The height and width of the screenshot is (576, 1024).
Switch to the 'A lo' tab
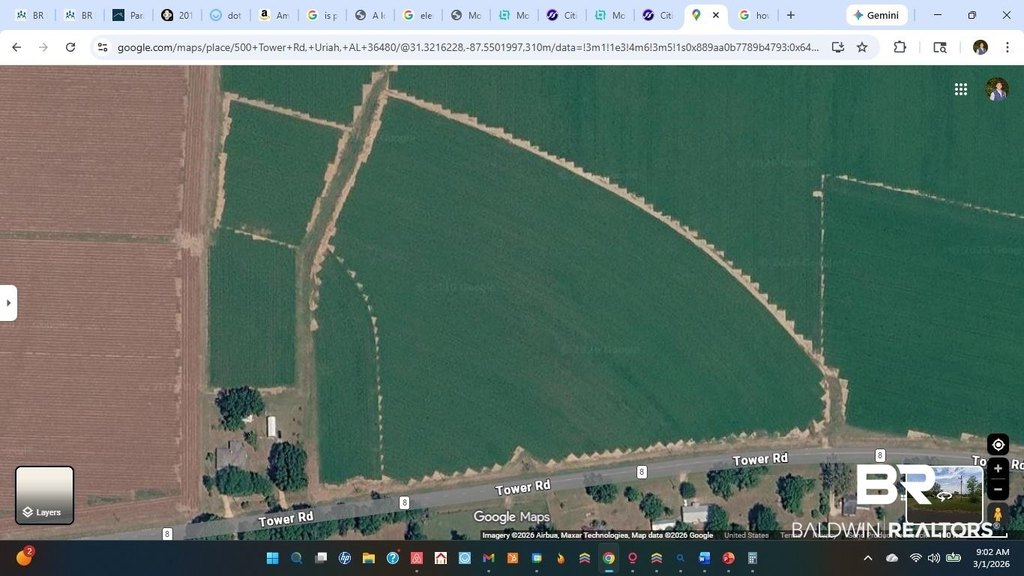click(370, 15)
